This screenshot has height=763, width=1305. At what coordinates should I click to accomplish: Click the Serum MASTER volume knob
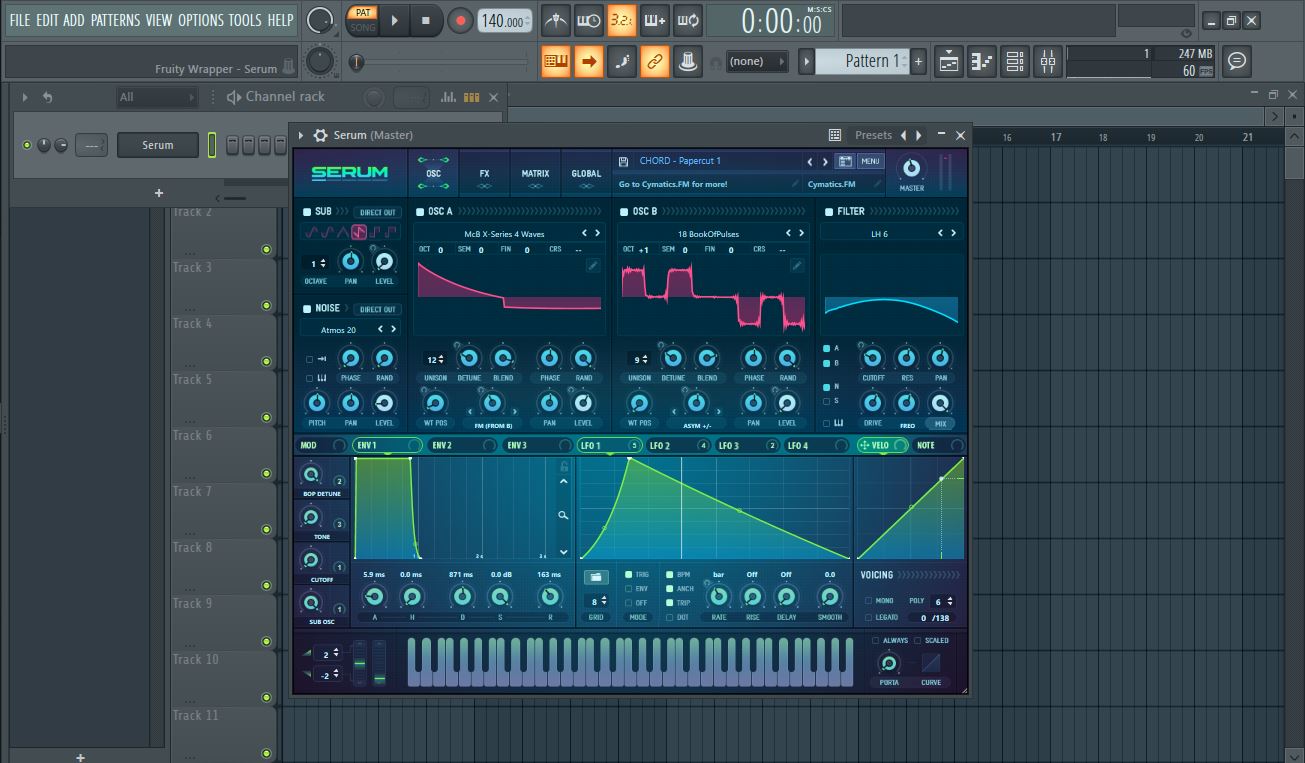coord(911,168)
